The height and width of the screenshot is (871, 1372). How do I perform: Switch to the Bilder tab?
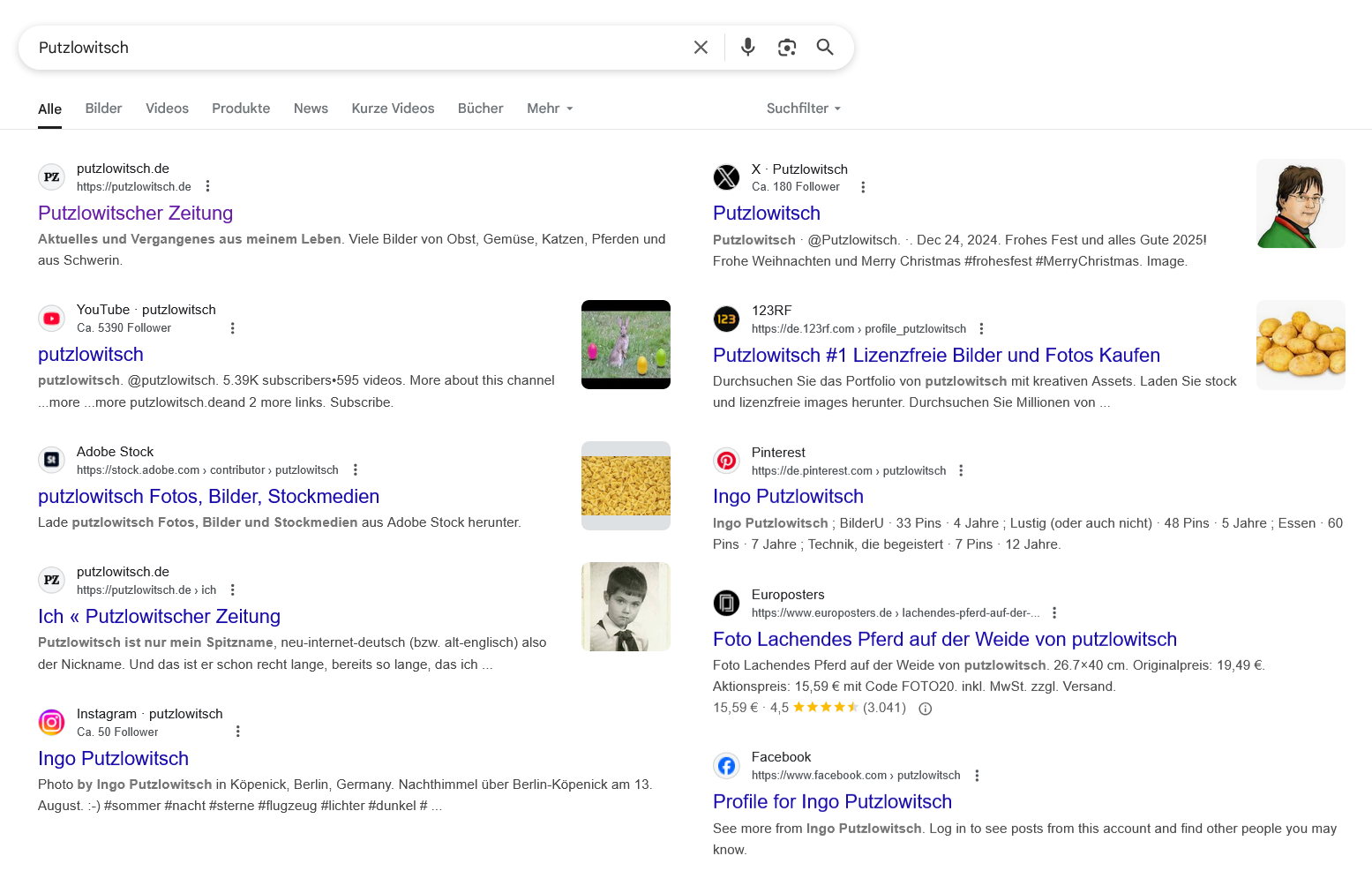[x=103, y=109]
